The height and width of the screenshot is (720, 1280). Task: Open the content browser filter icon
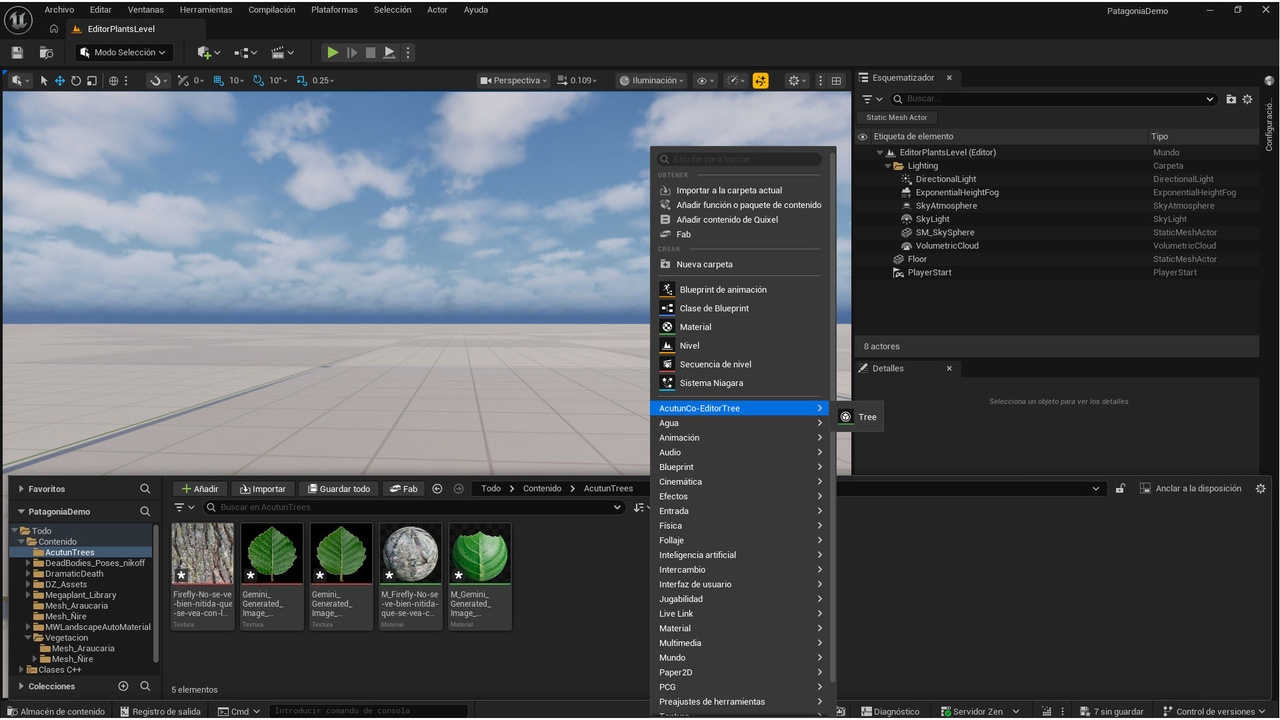[x=183, y=507]
